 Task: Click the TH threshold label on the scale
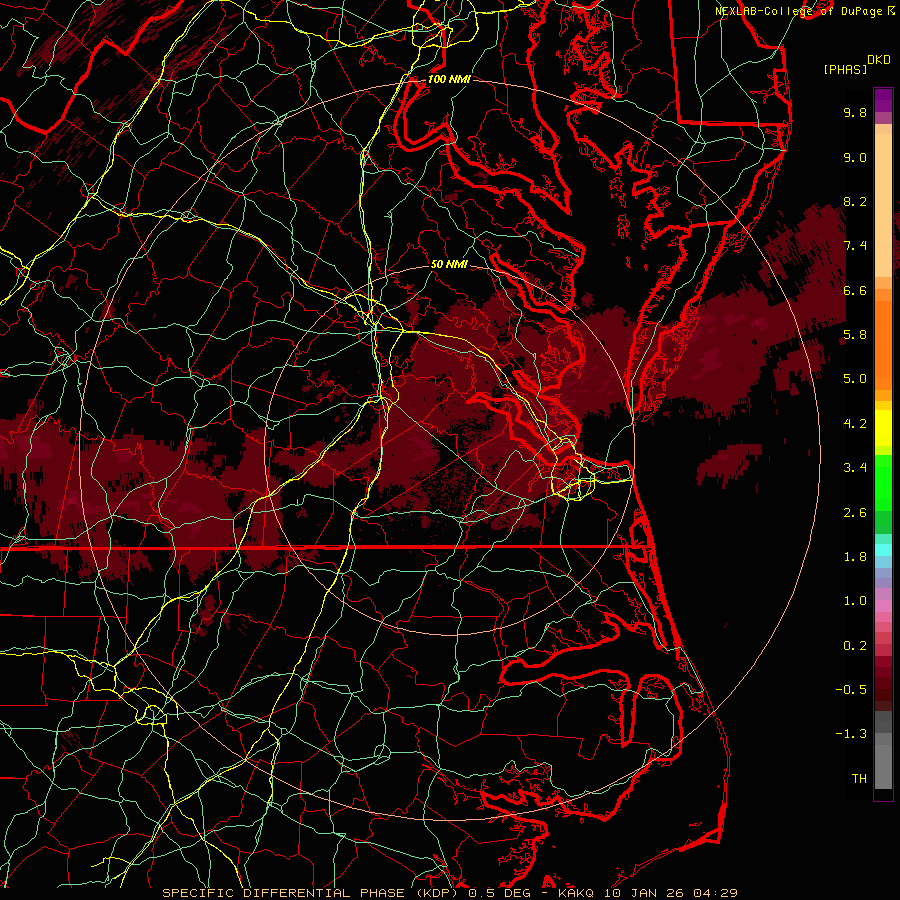(859, 778)
